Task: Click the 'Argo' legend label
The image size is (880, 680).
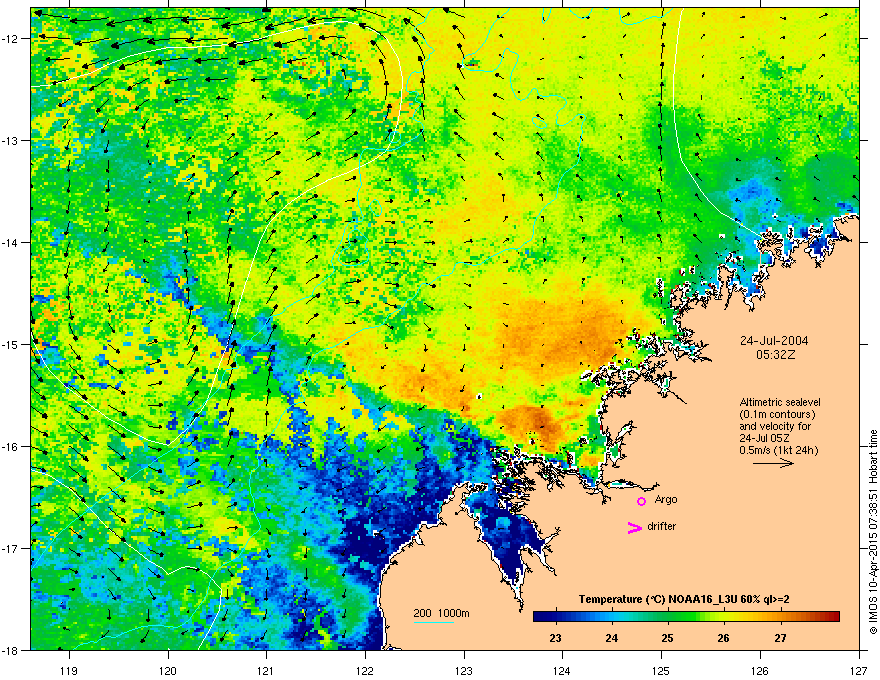Action: click(666, 499)
